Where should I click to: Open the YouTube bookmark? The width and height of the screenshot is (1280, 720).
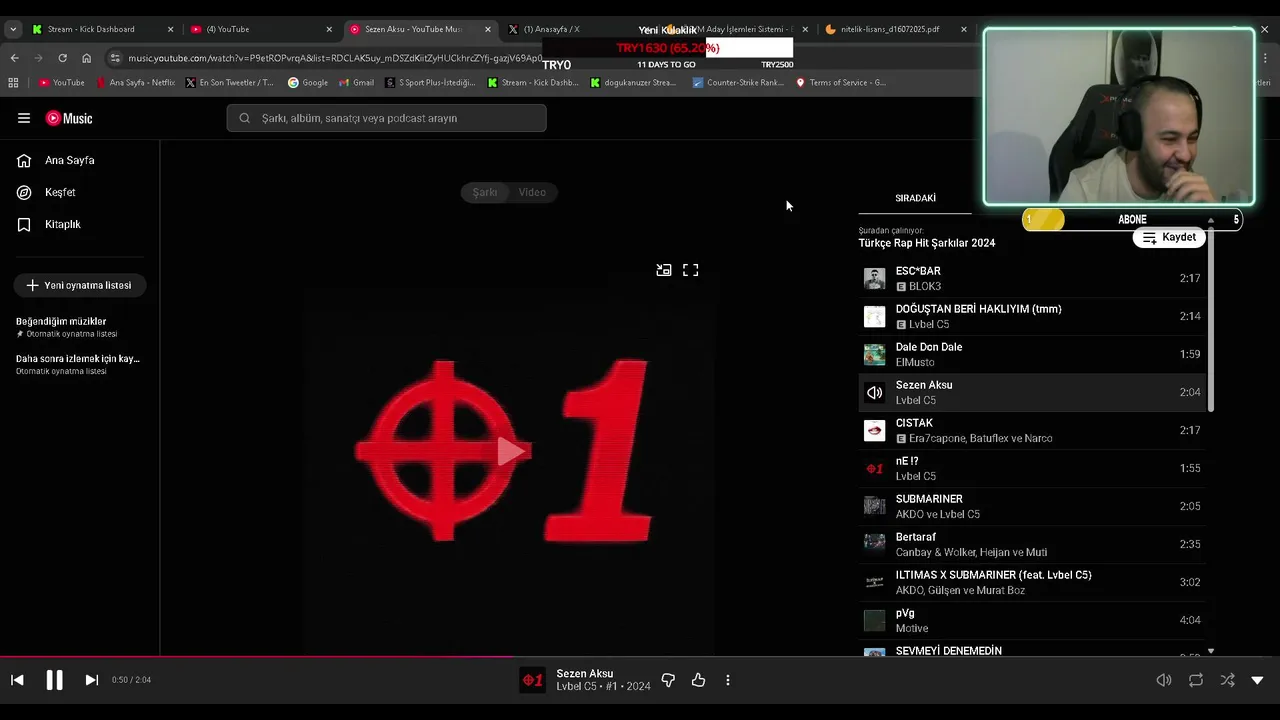tap(62, 82)
